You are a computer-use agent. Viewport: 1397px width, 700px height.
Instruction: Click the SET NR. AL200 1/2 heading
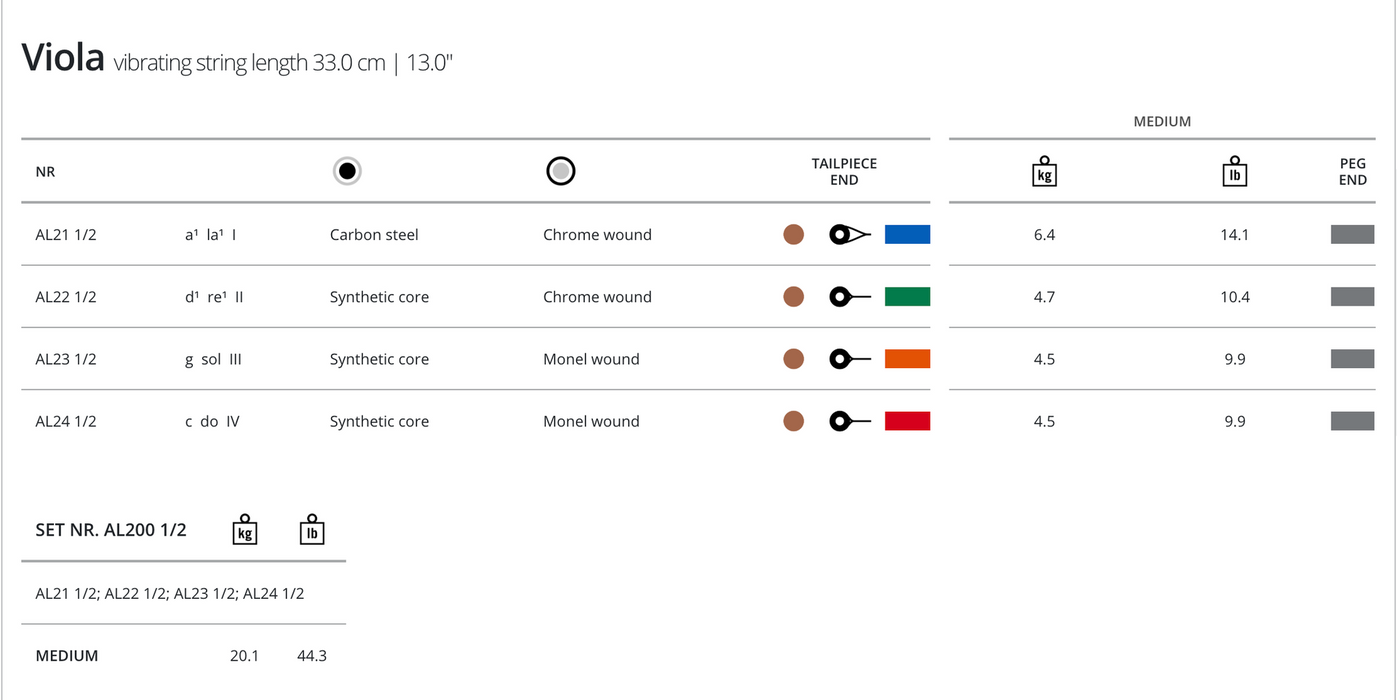click(111, 530)
